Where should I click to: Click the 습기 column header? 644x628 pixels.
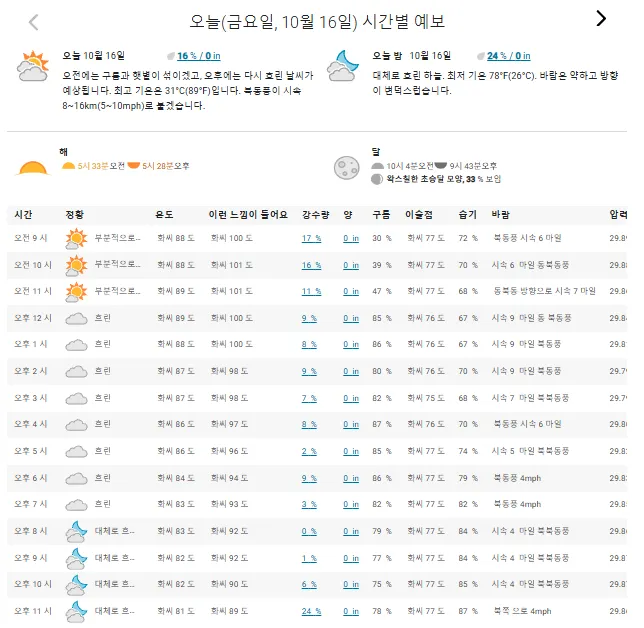(x=467, y=214)
